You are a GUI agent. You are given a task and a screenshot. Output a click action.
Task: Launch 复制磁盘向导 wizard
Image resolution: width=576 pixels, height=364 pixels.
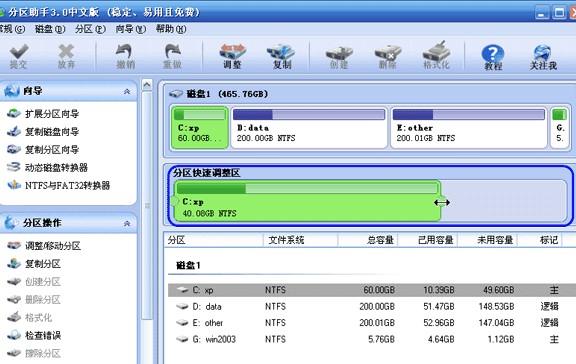[43, 131]
